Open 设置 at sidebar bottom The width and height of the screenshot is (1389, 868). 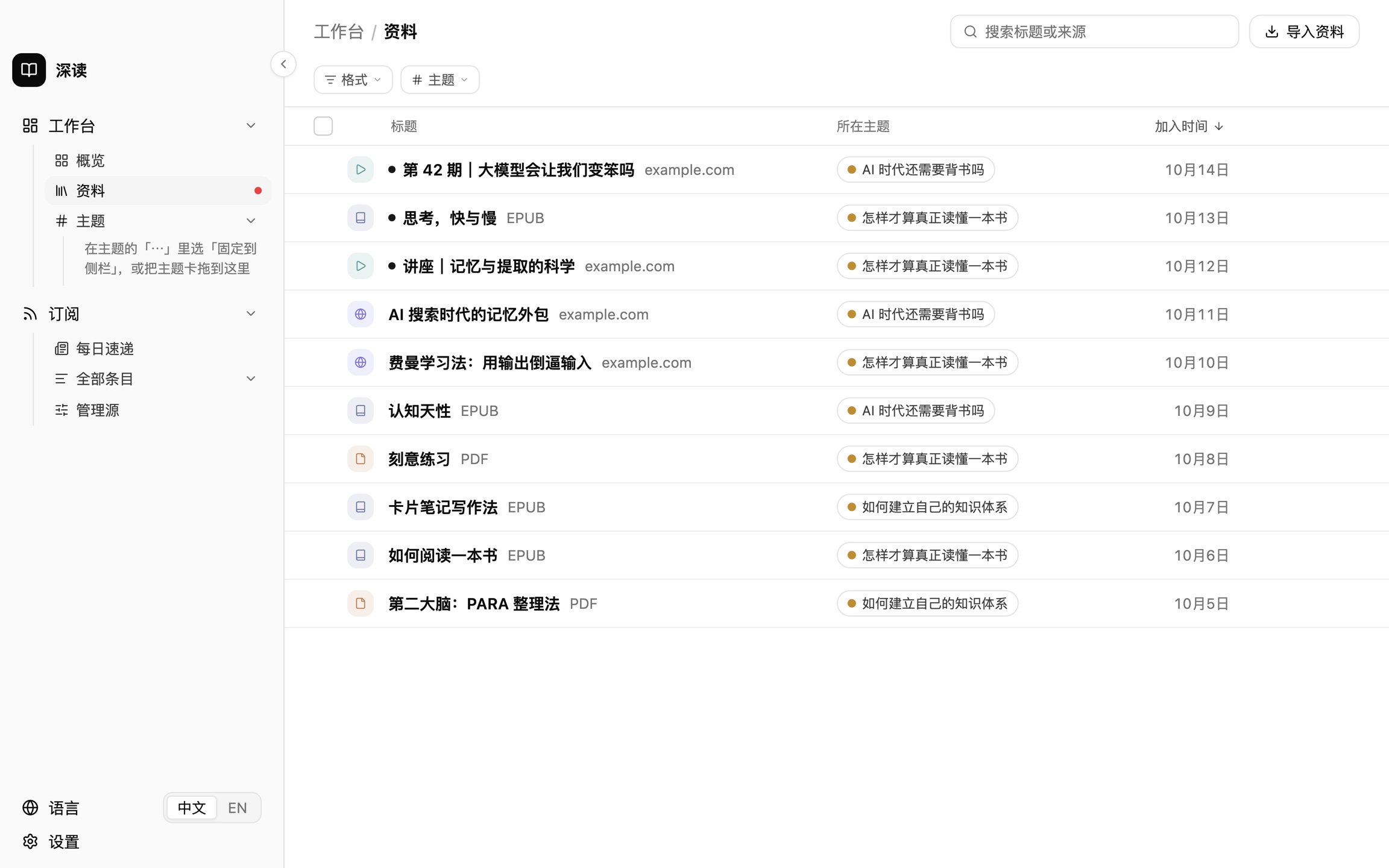point(142,841)
